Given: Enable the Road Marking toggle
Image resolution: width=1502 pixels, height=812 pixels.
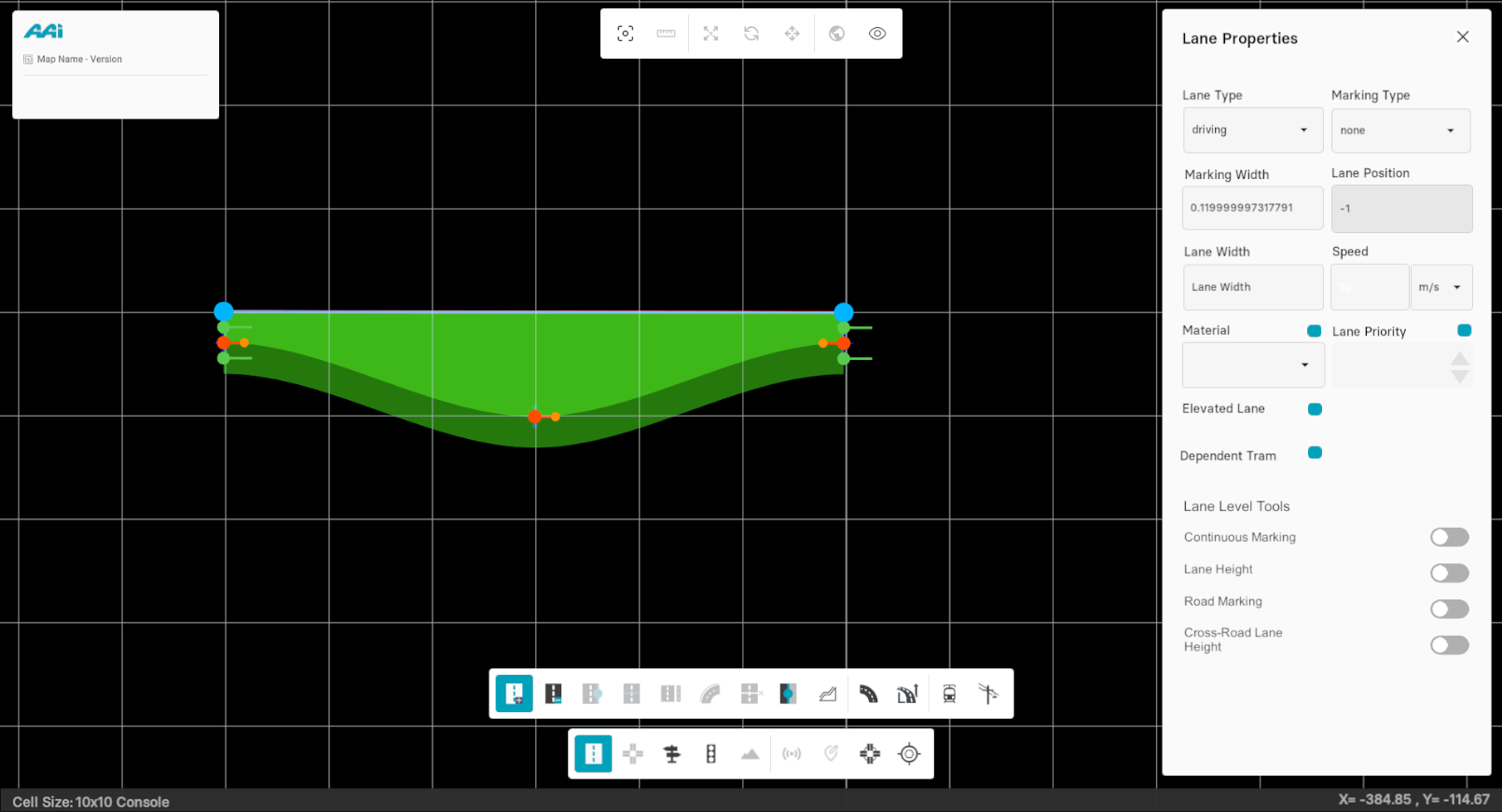Looking at the screenshot, I should pos(1449,609).
